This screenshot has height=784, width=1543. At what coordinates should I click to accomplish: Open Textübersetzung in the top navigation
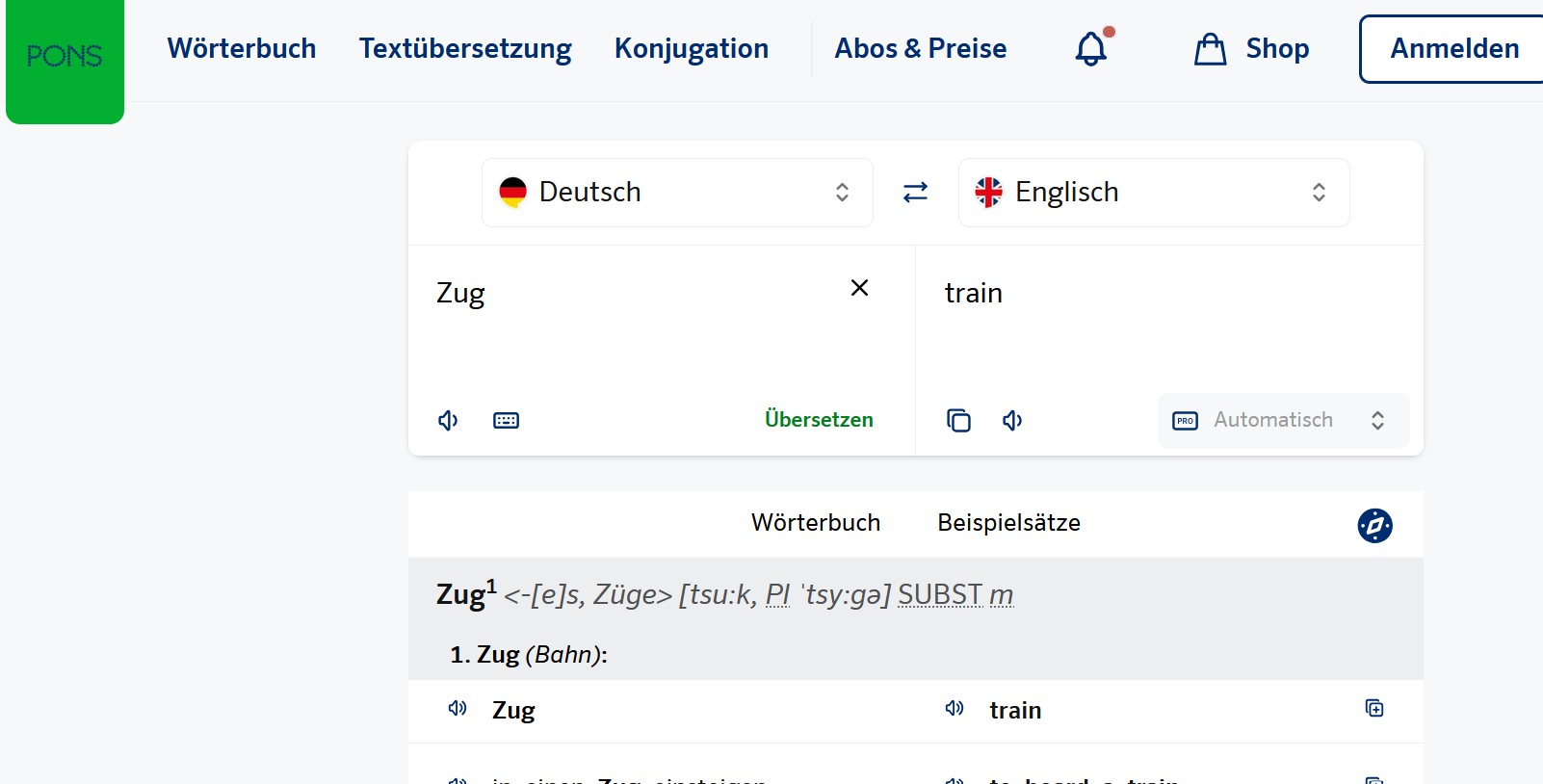tap(465, 48)
